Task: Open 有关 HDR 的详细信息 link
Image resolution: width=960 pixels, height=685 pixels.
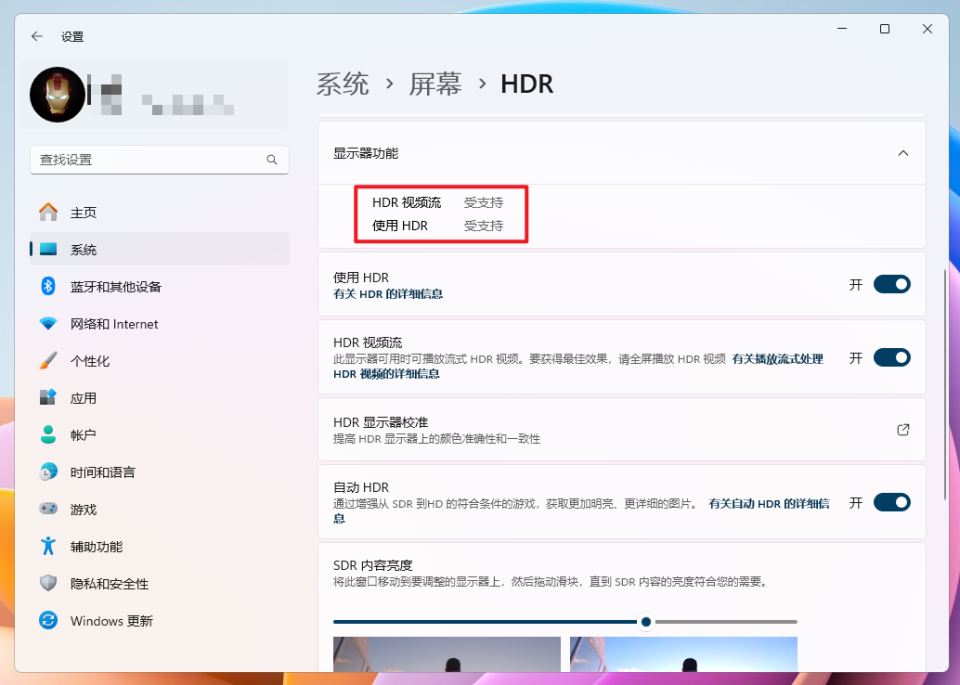Action: [x=388, y=294]
